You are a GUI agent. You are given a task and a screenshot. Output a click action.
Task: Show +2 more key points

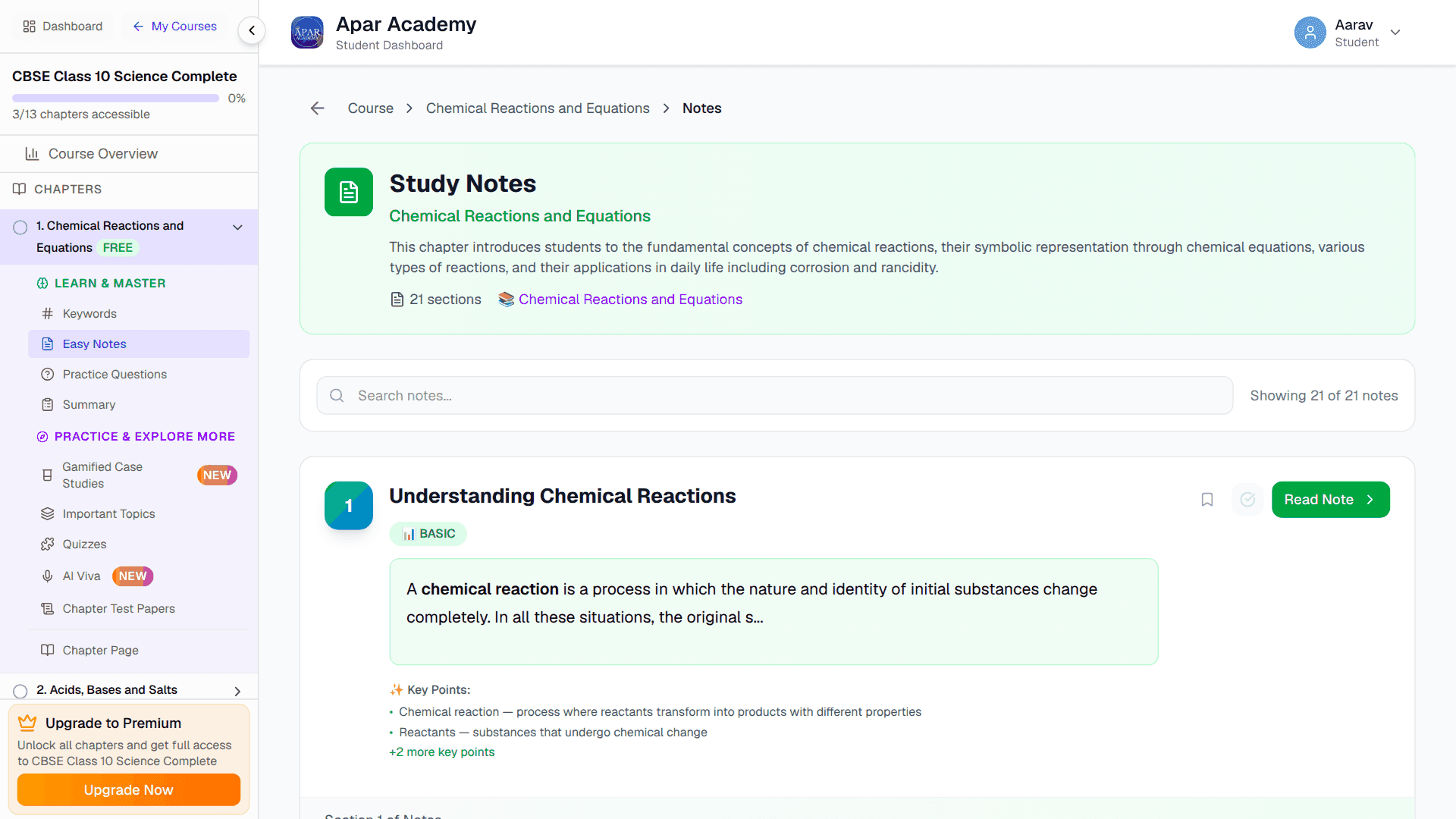tap(441, 752)
